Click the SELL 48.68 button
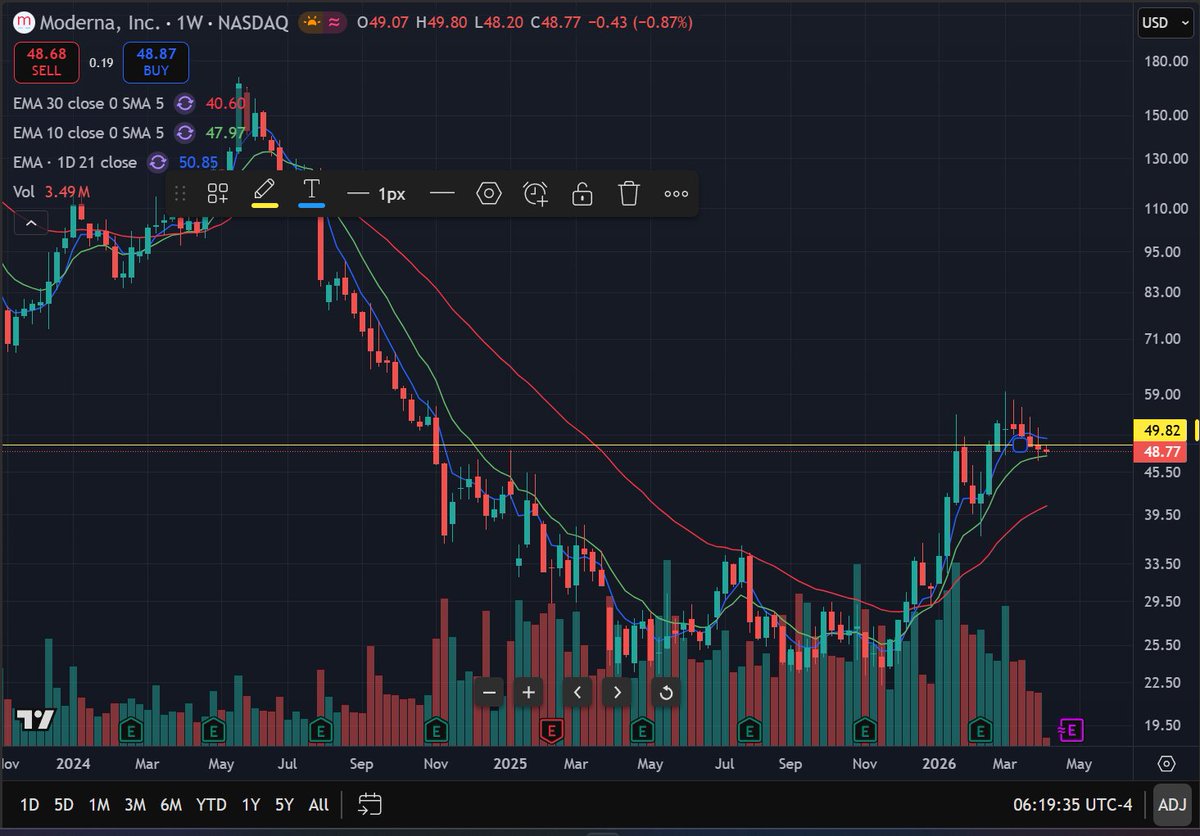Viewport: 1200px width, 836px height. (46, 62)
